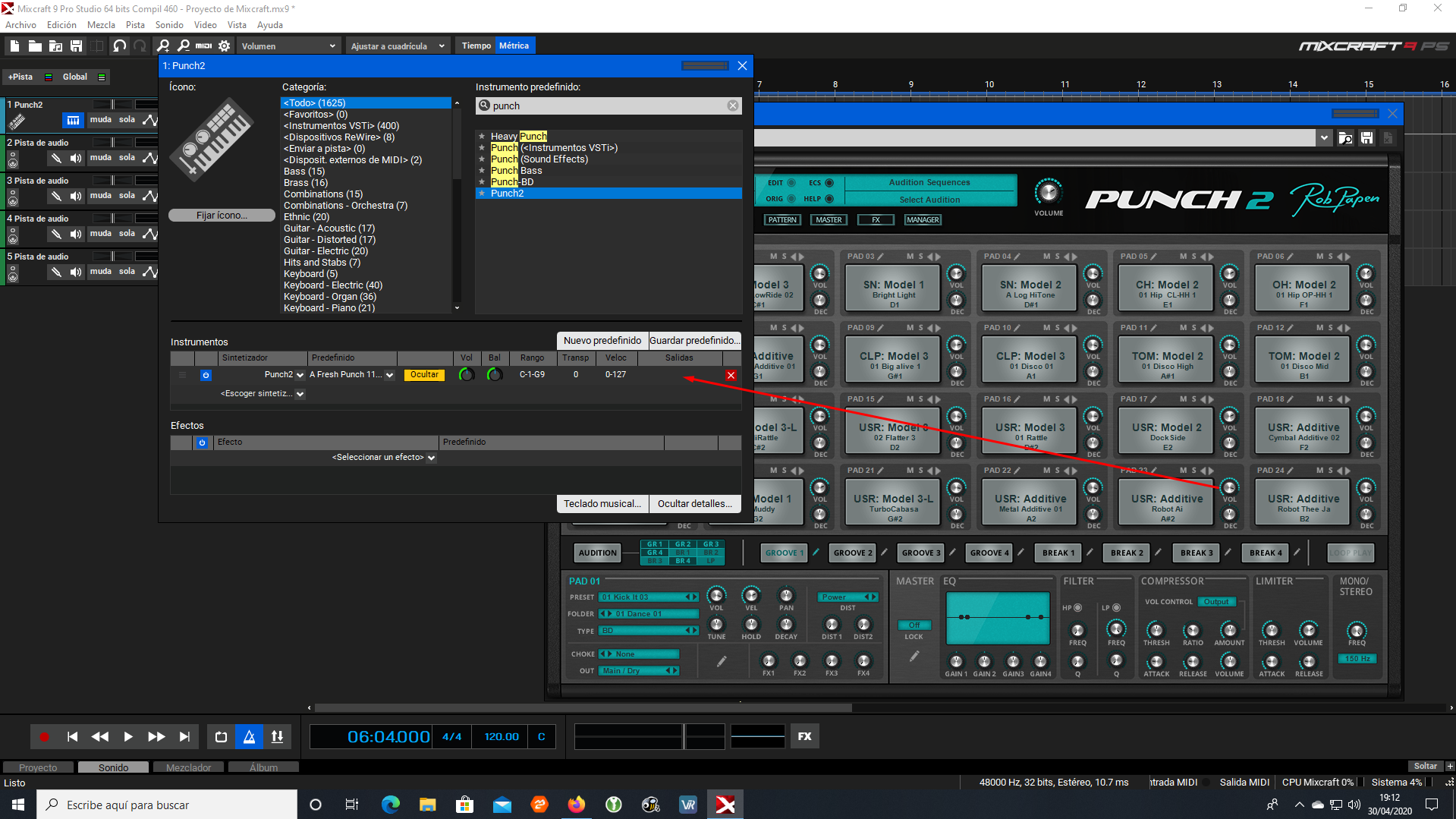Image resolution: width=1456 pixels, height=819 pixels.
Task: Click the browse preset folder icon in the plugin window
Action: point(1345,138)
